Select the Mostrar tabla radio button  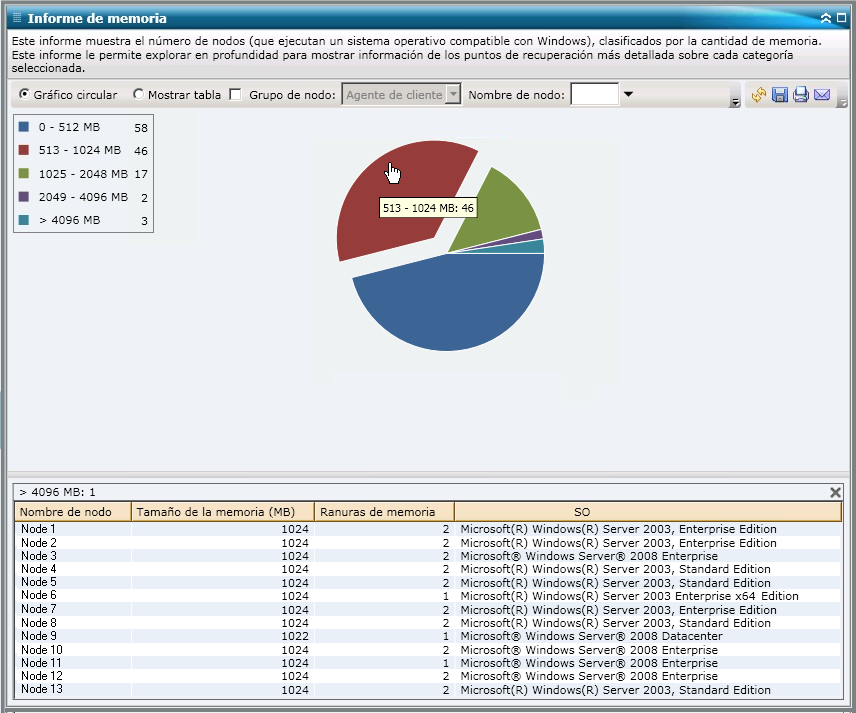[139, 95]
